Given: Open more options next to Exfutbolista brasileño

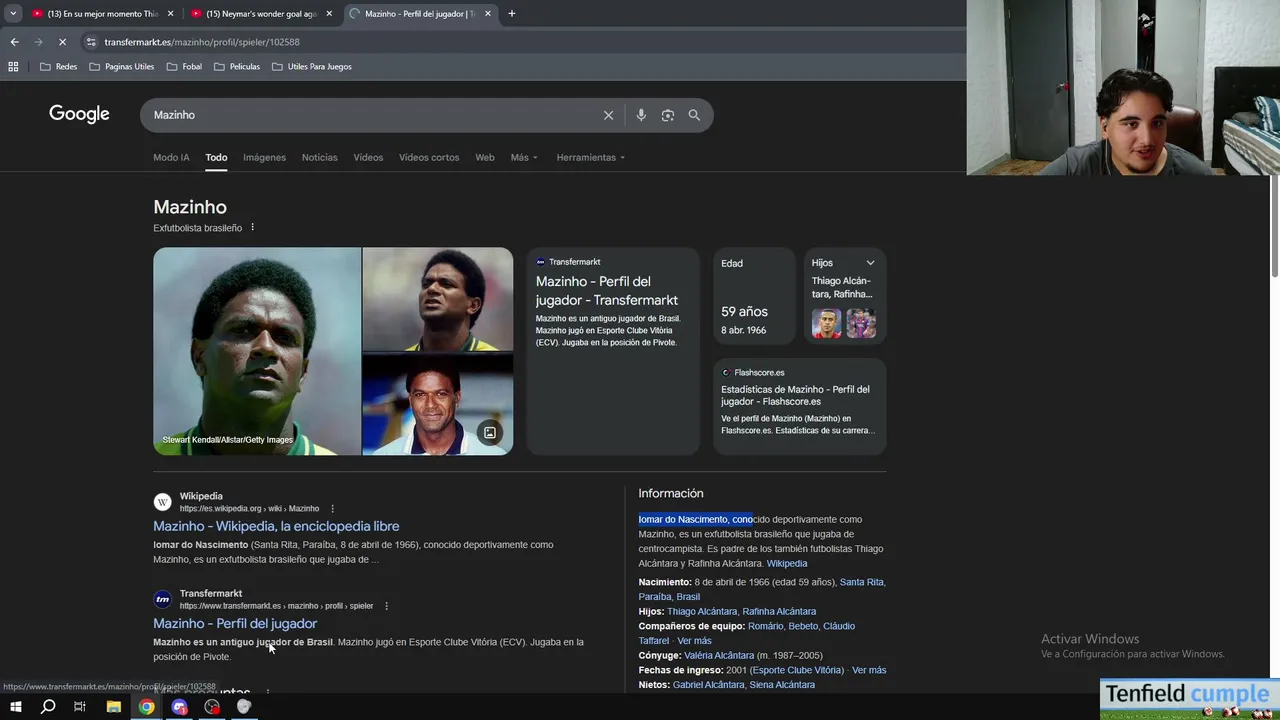Looking at the screenshot, I should point(252,227).
